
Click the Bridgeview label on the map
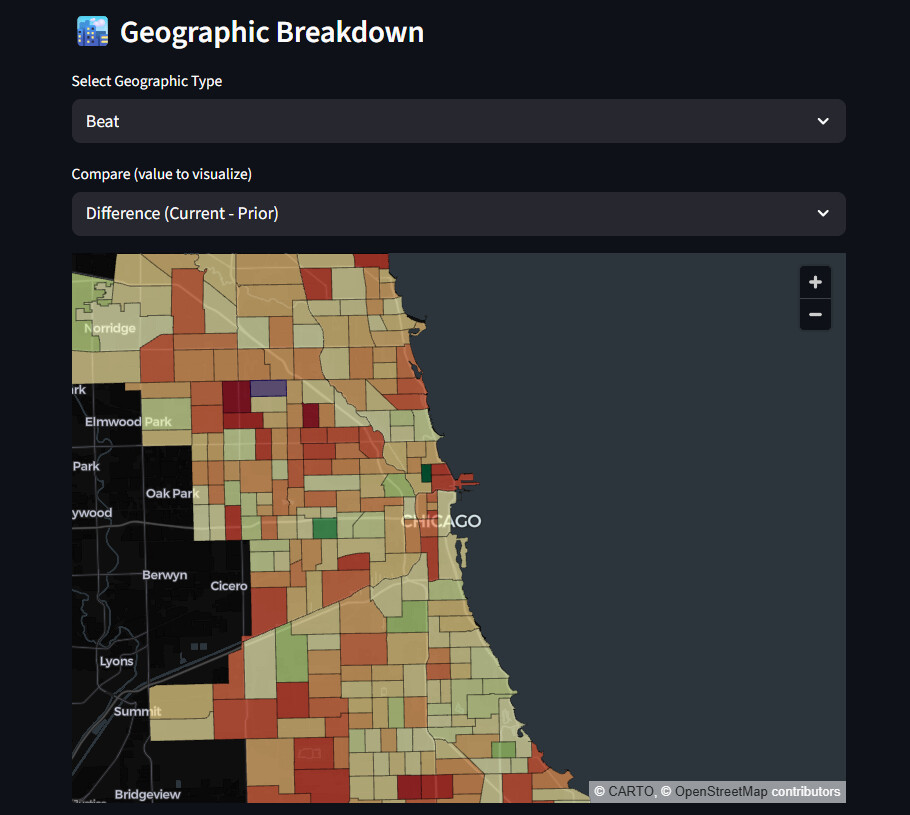point(147,794)
